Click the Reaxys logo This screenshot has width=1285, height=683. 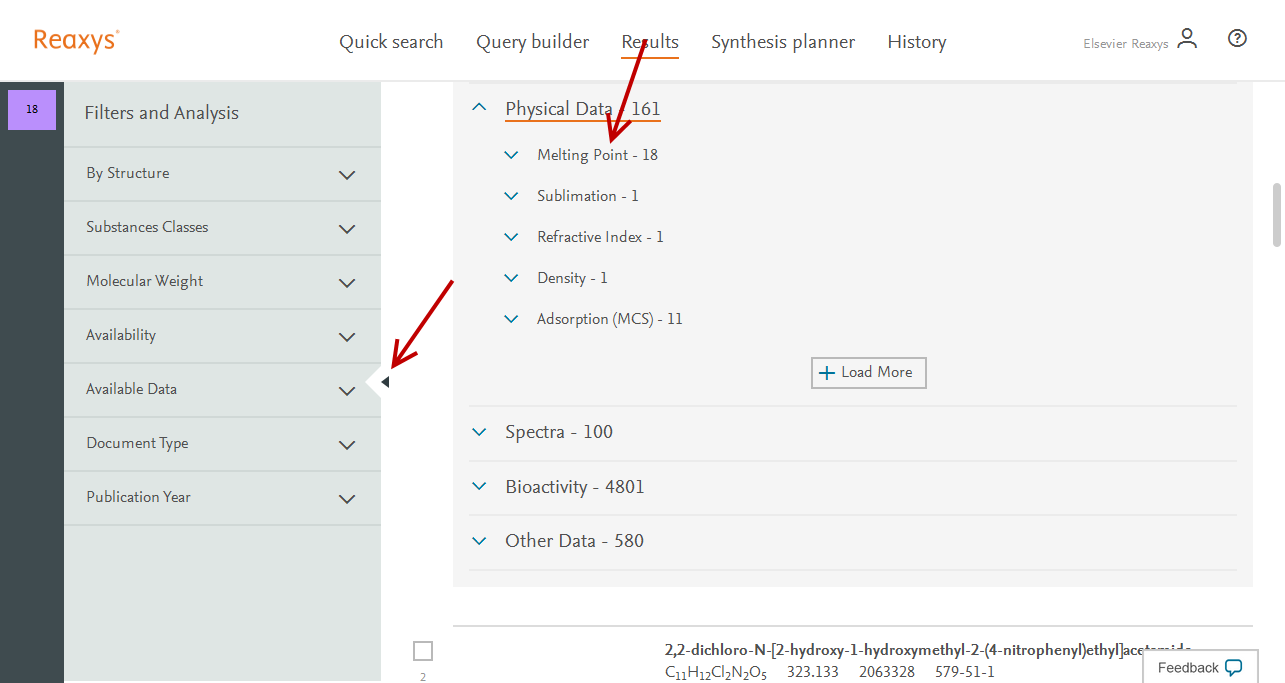[76, 41]
